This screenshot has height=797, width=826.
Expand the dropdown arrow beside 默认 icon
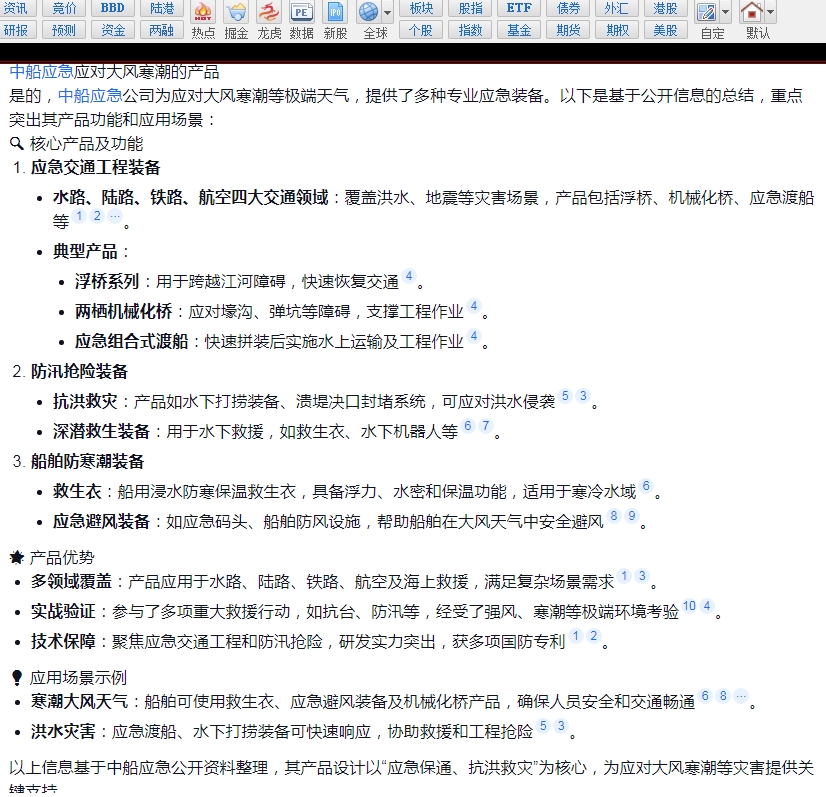[771, 12]
